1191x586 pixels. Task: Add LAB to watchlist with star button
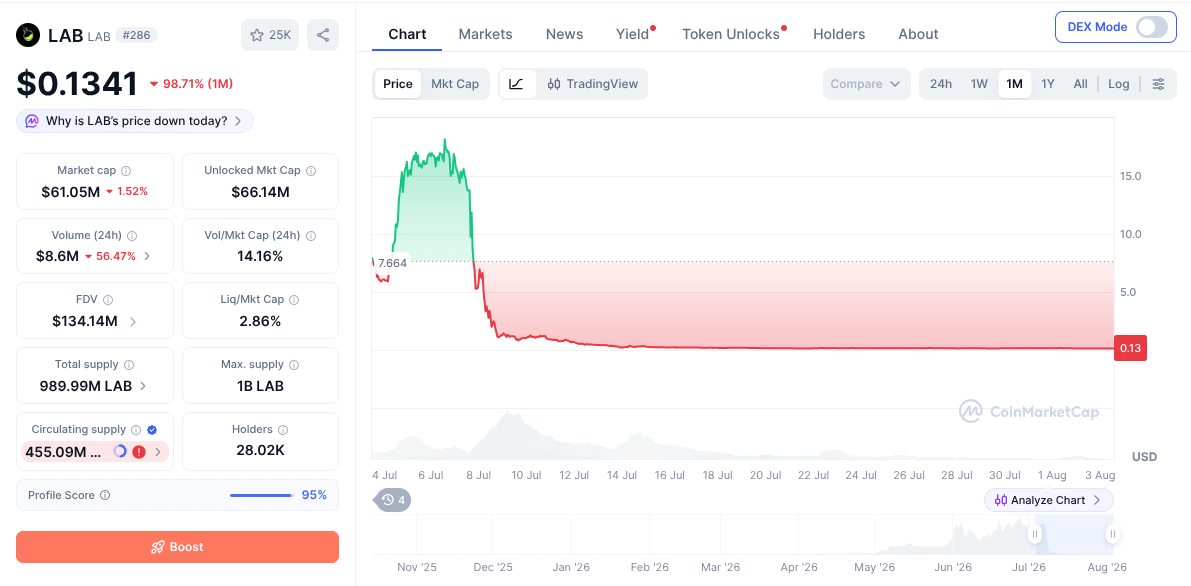tap(270, 35)
